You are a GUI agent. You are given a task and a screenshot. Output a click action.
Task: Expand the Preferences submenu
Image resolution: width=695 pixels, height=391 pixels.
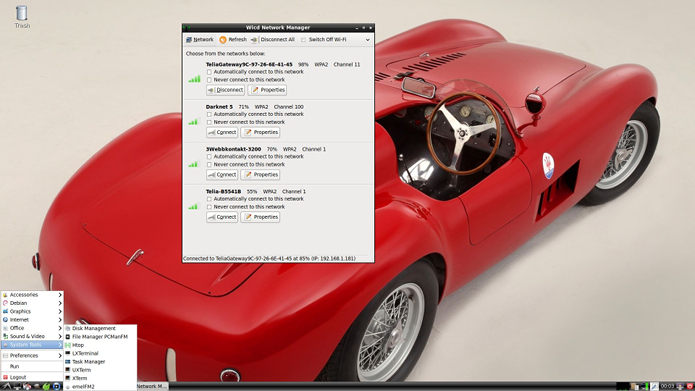tap(32, 356)
